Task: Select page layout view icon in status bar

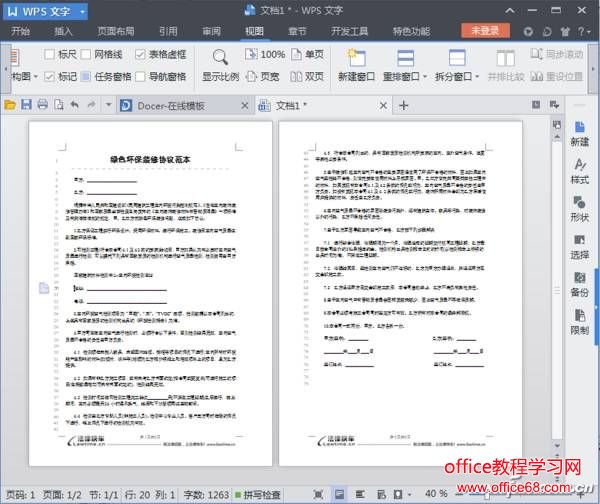Action: tap(339, 494)
